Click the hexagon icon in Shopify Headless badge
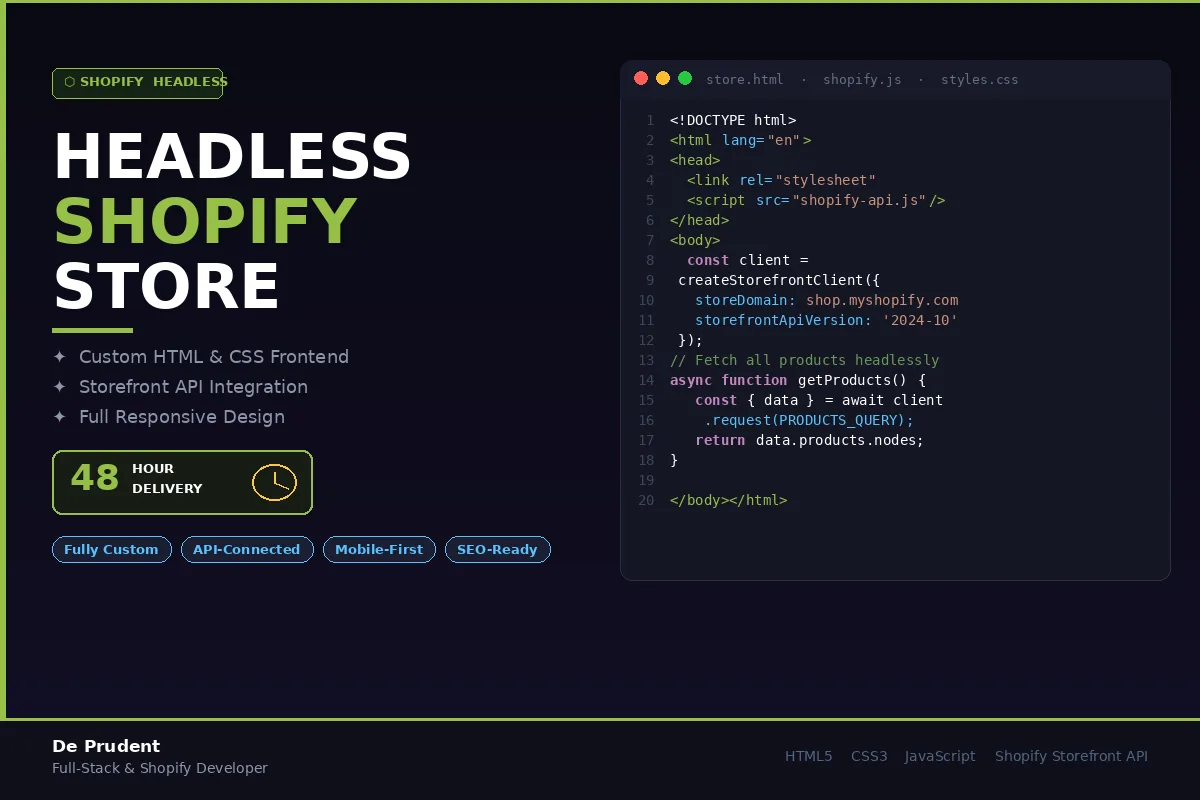 pos(69,82)
